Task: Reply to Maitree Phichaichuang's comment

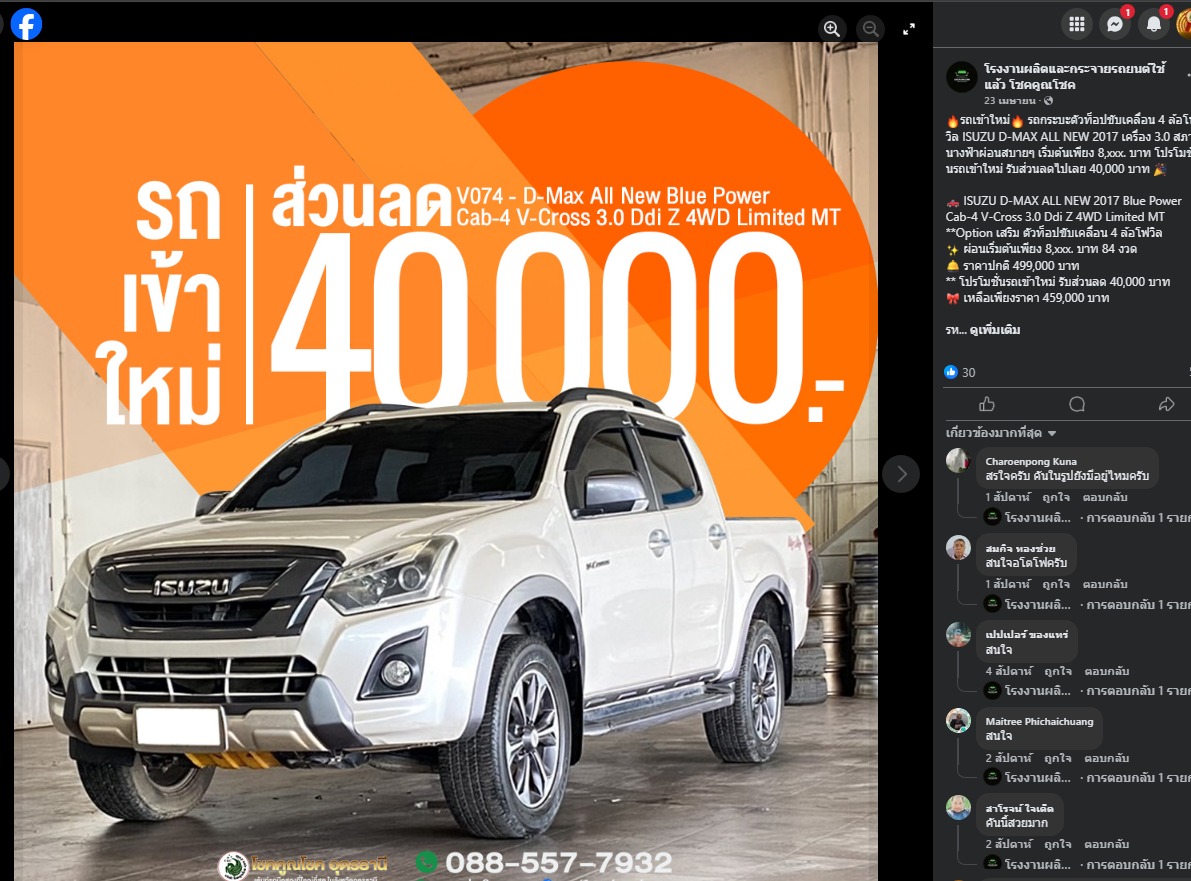Action: (x=1107, y=758)
